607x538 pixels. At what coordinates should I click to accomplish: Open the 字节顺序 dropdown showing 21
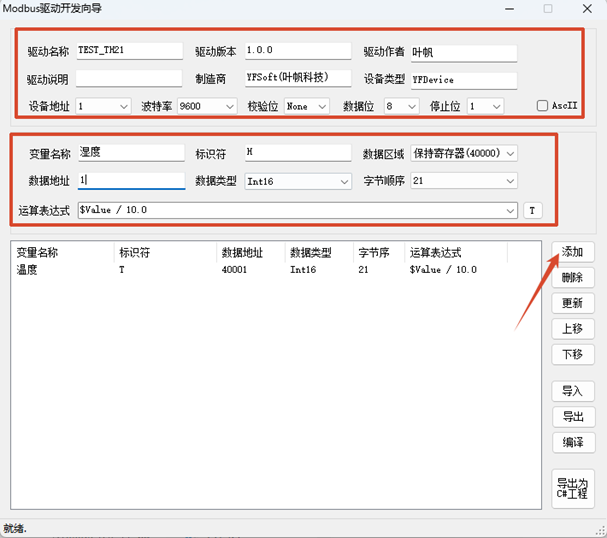point(464,181)
